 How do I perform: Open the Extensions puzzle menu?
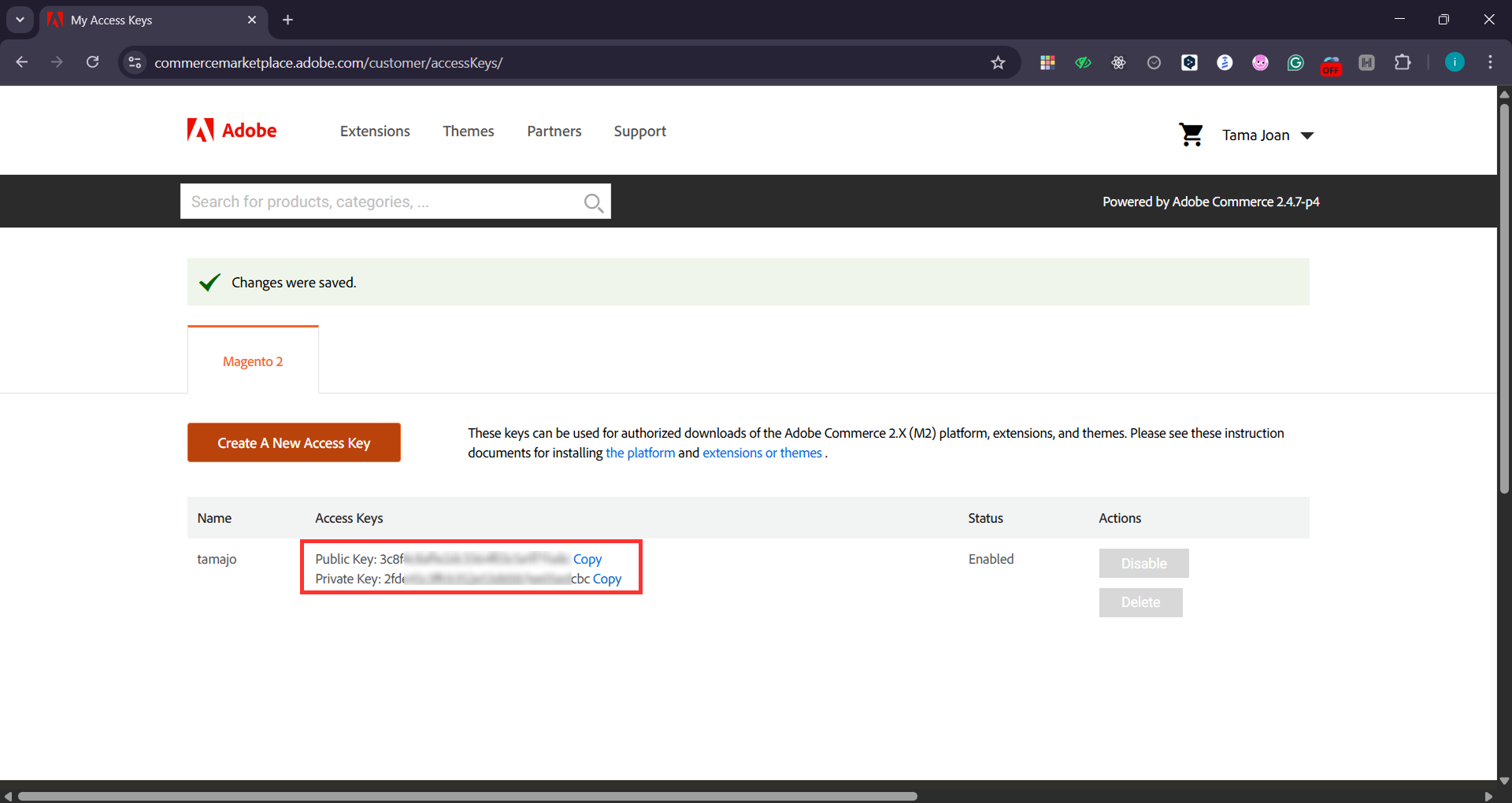coord(1403,62)
